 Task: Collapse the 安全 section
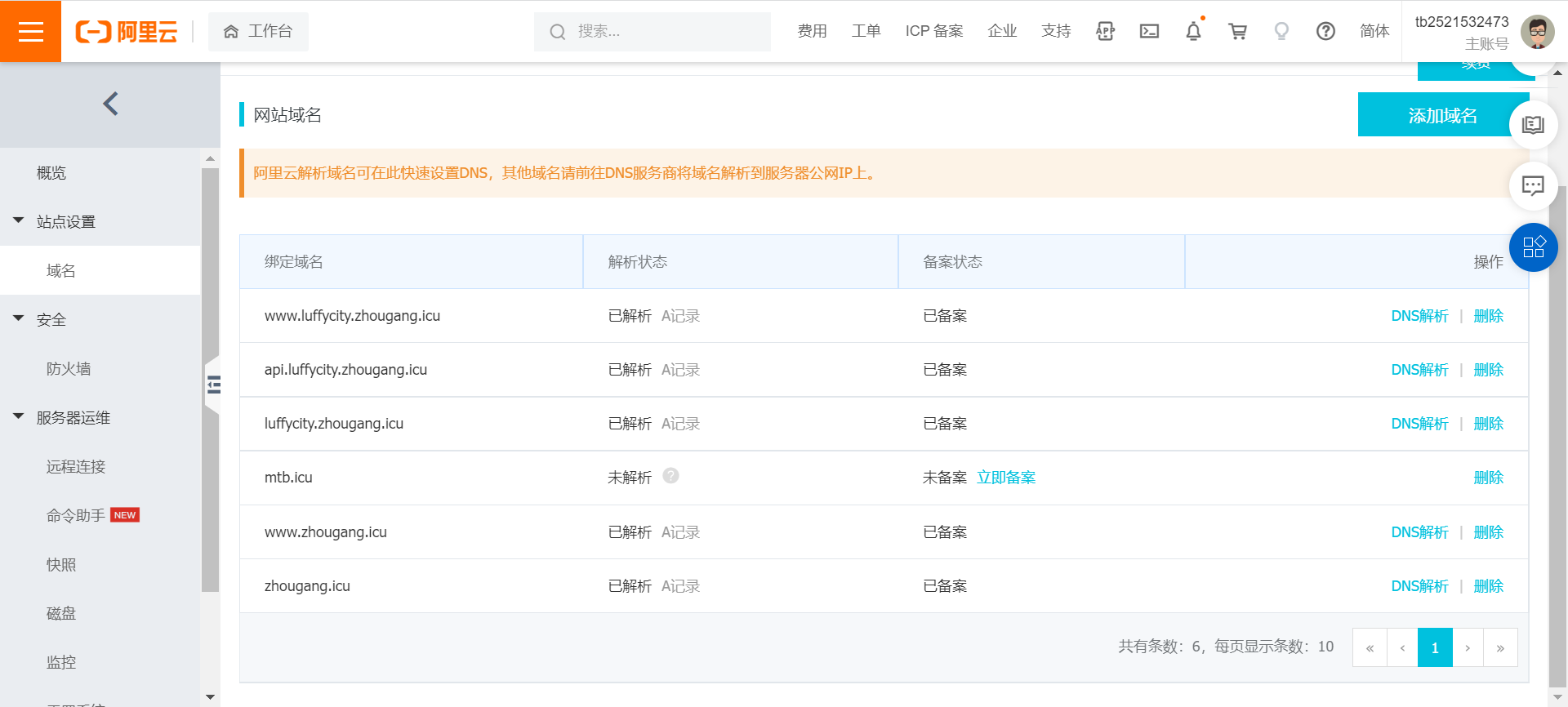pos(19,318)
